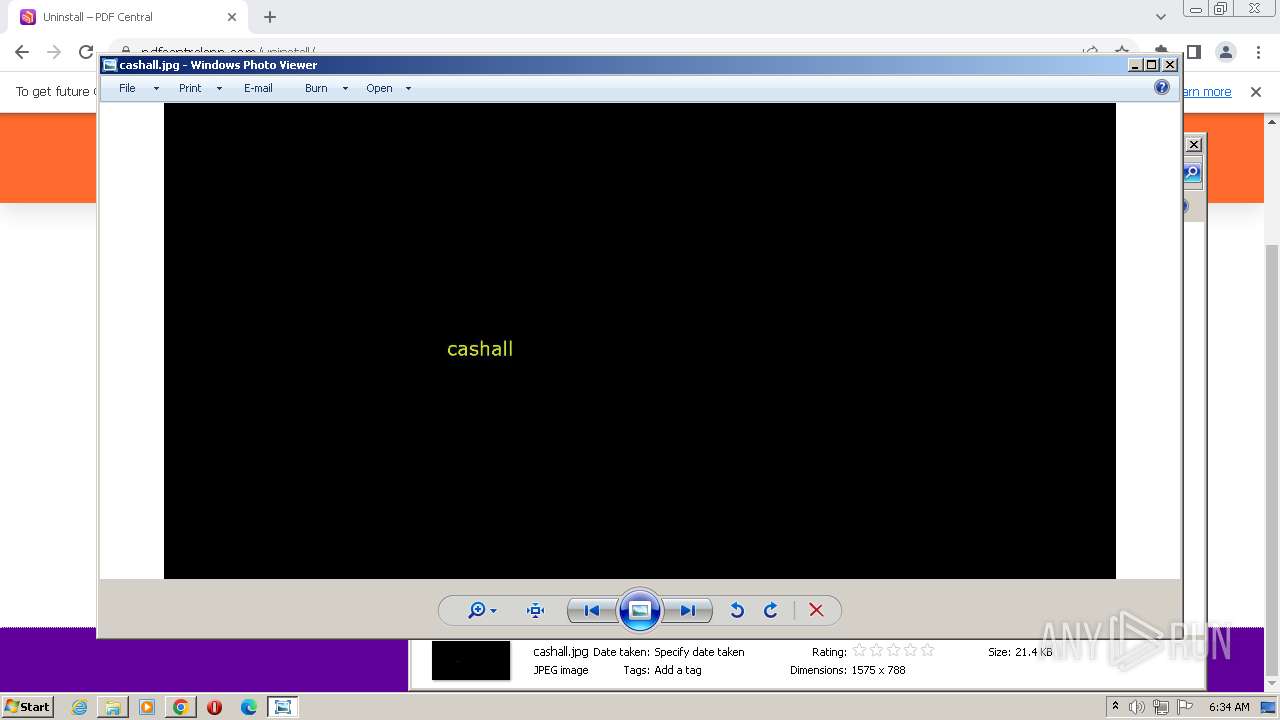Open the Burn menu
The width and height of the screenshot is (1280, 720).
pyautogui.click(x=316, y=88)
